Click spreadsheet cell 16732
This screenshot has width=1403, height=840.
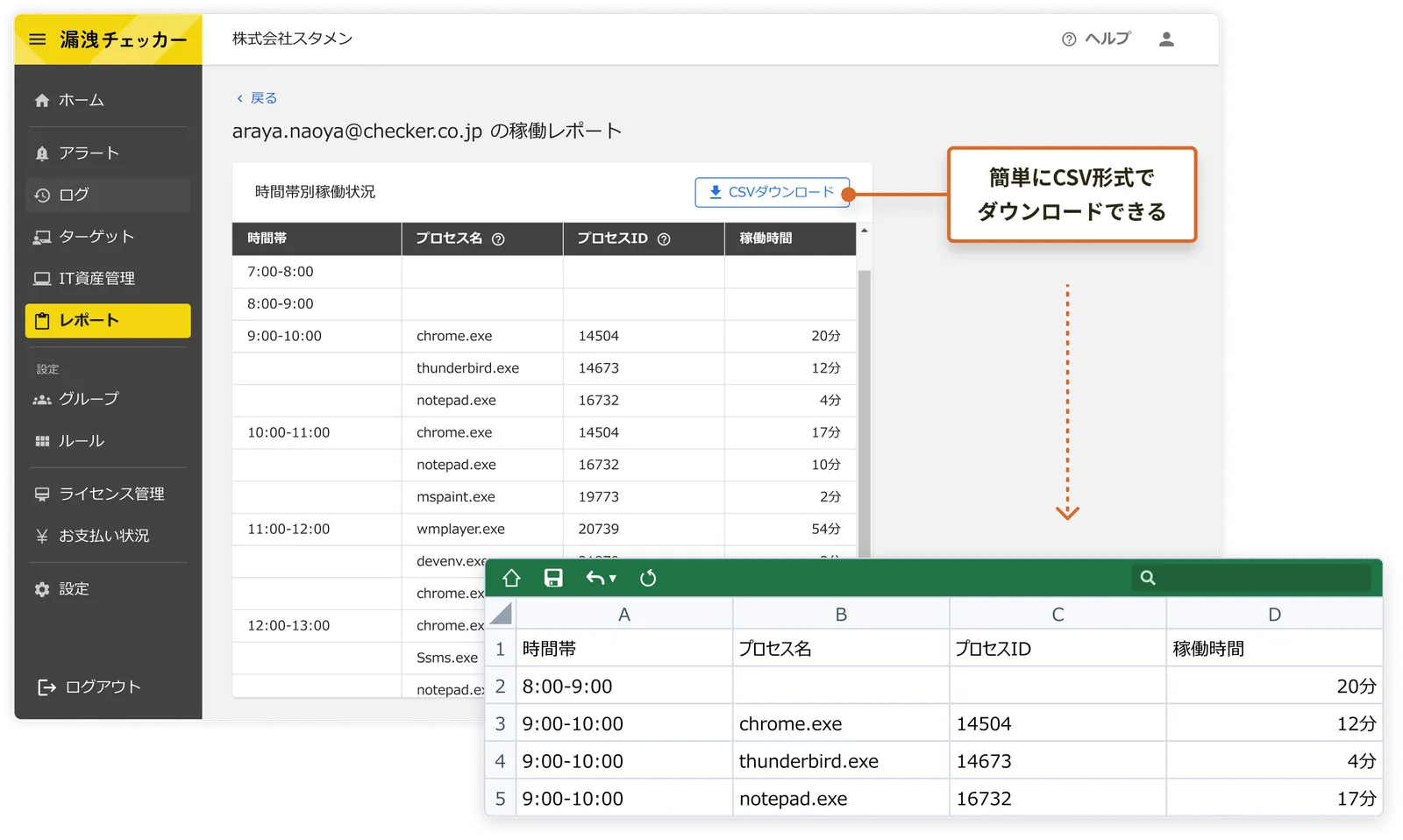click(x=1058, y=799)
